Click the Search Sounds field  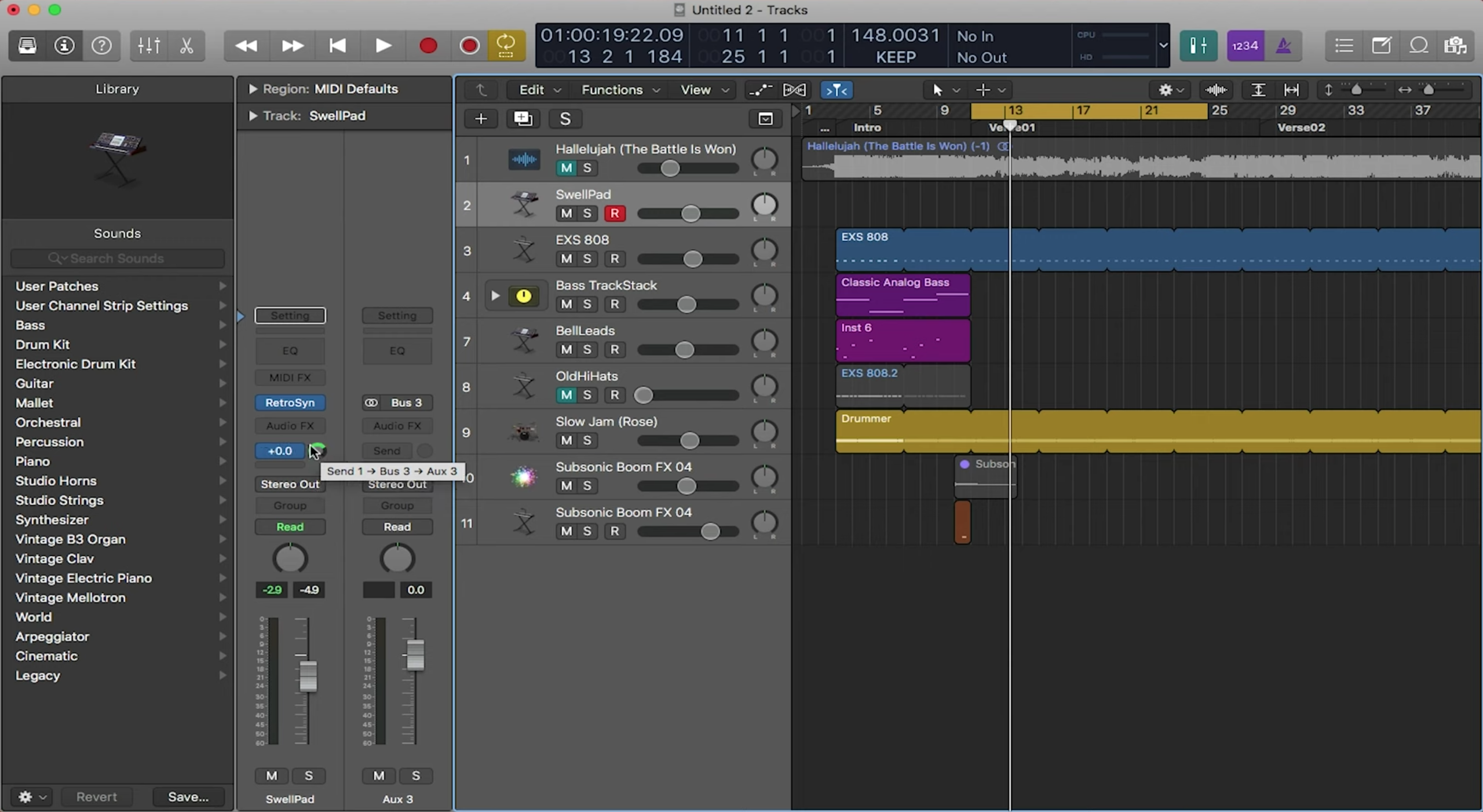[x=118, y=258]
